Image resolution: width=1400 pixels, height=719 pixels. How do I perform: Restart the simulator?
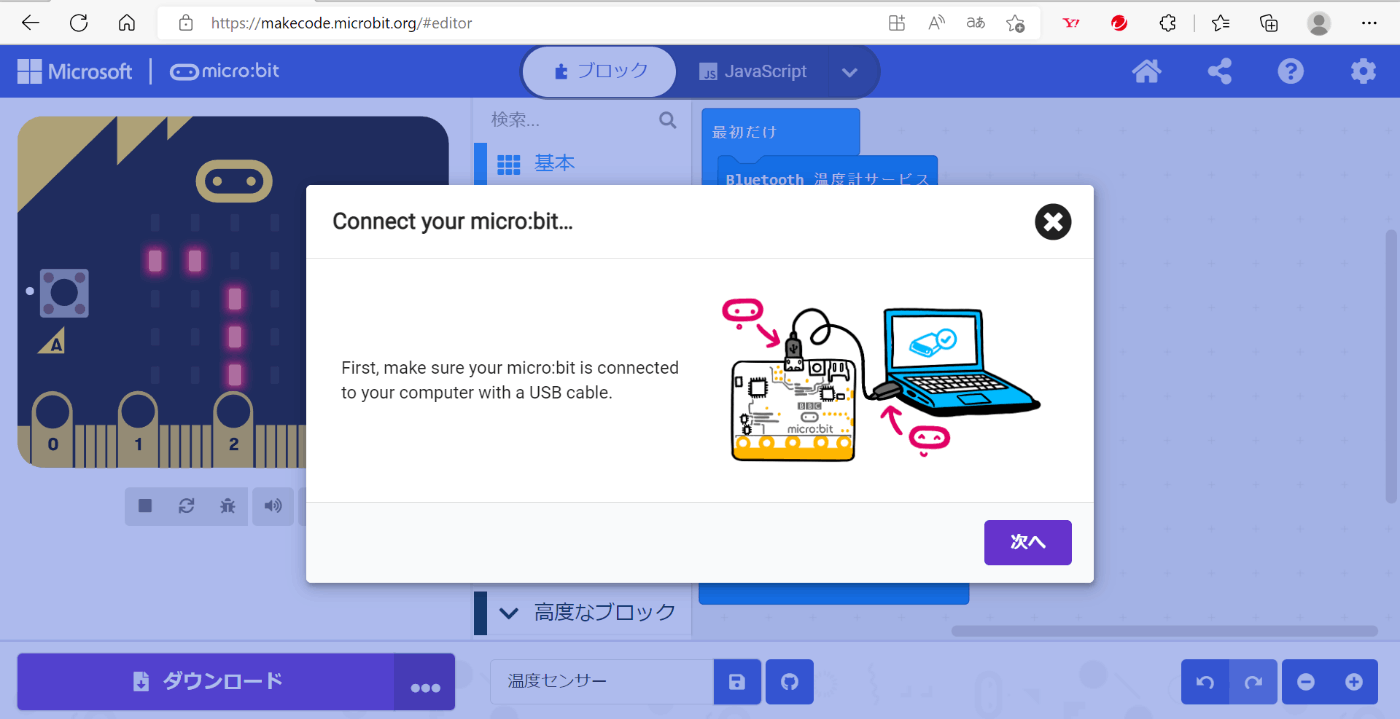[186, 506]
